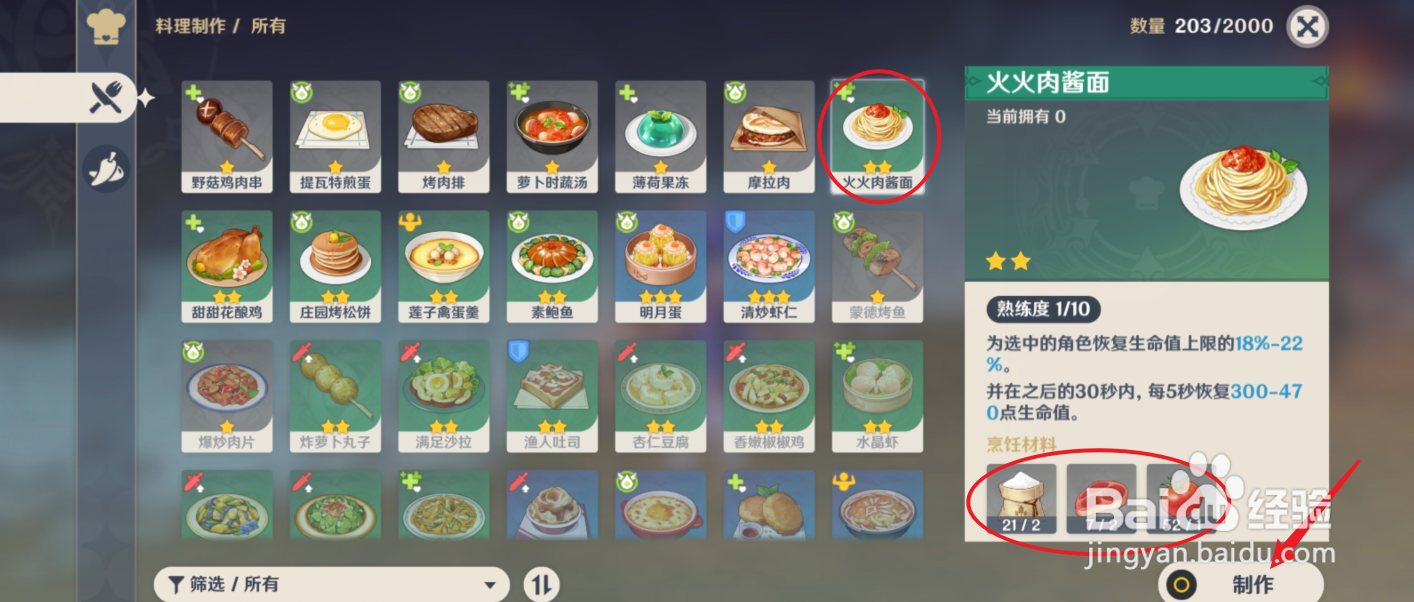
Task: Toggle the sort order arrows button
Action: click(x=541, y=584)
